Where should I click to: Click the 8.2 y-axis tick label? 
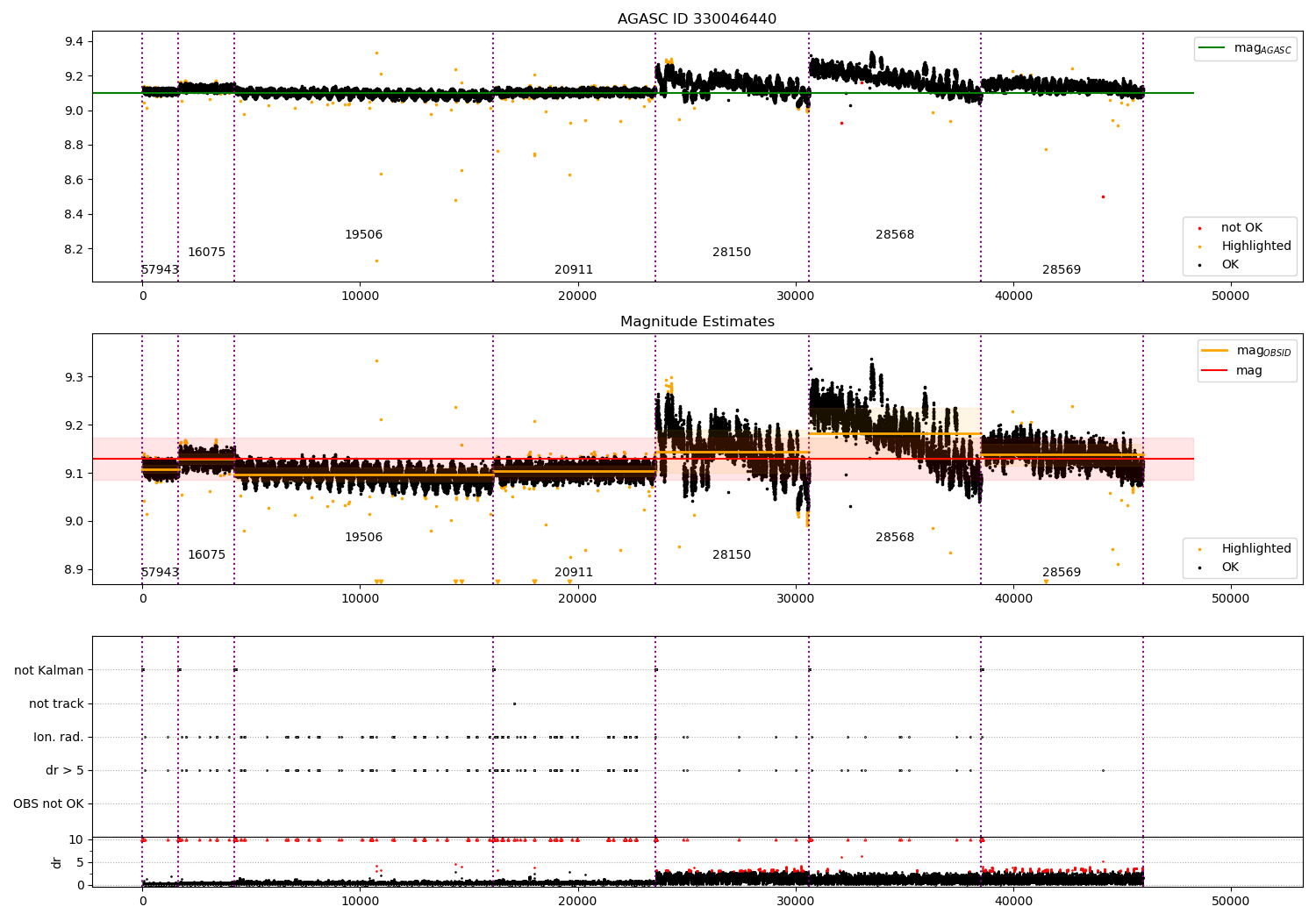(75, 249)
